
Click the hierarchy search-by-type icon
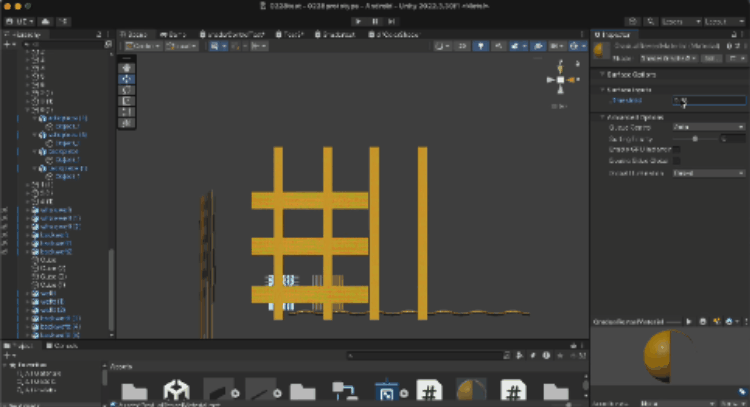coord(108,44)
